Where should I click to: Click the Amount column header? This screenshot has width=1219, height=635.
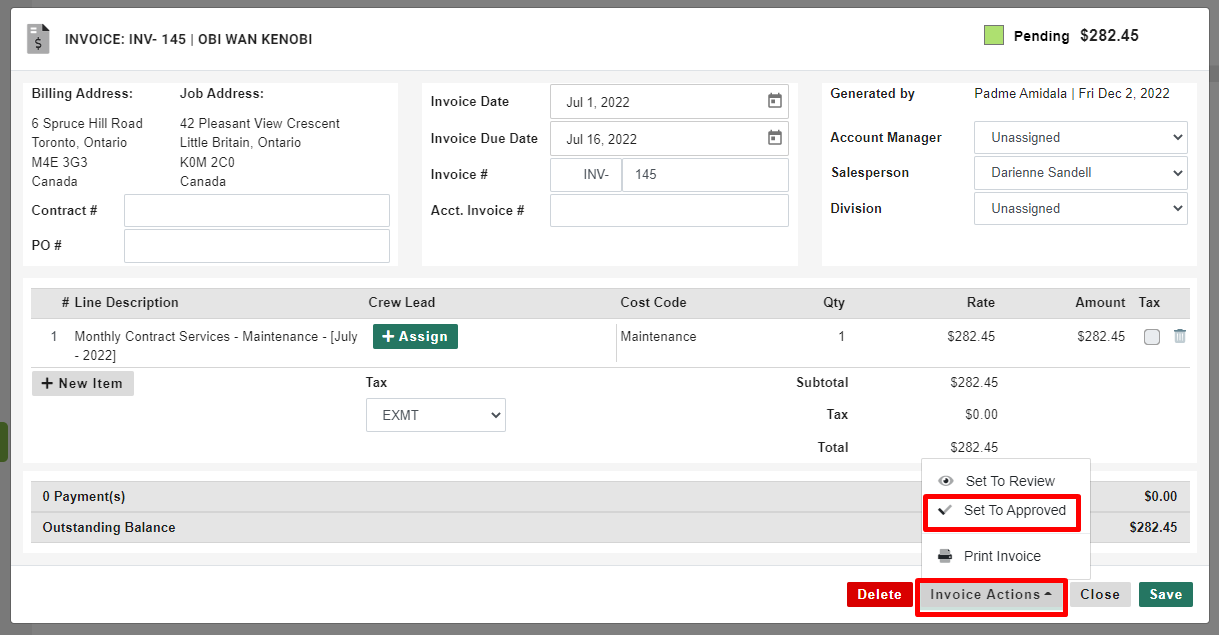1100,303
